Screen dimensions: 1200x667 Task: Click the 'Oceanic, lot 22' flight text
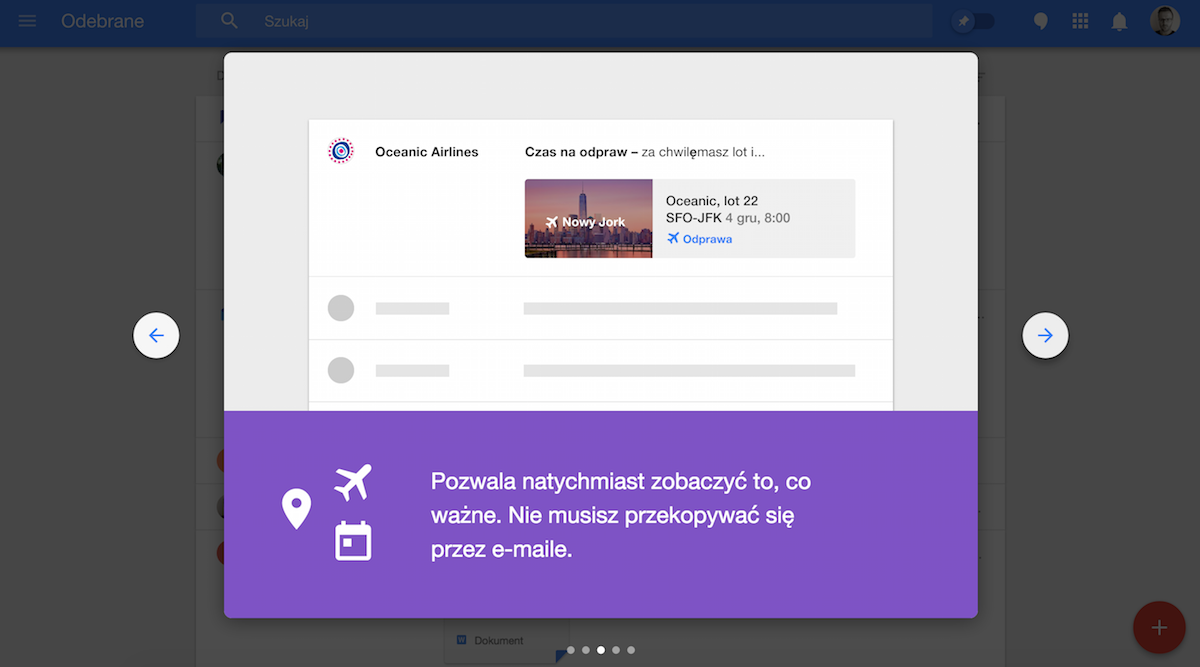(712, 201)
